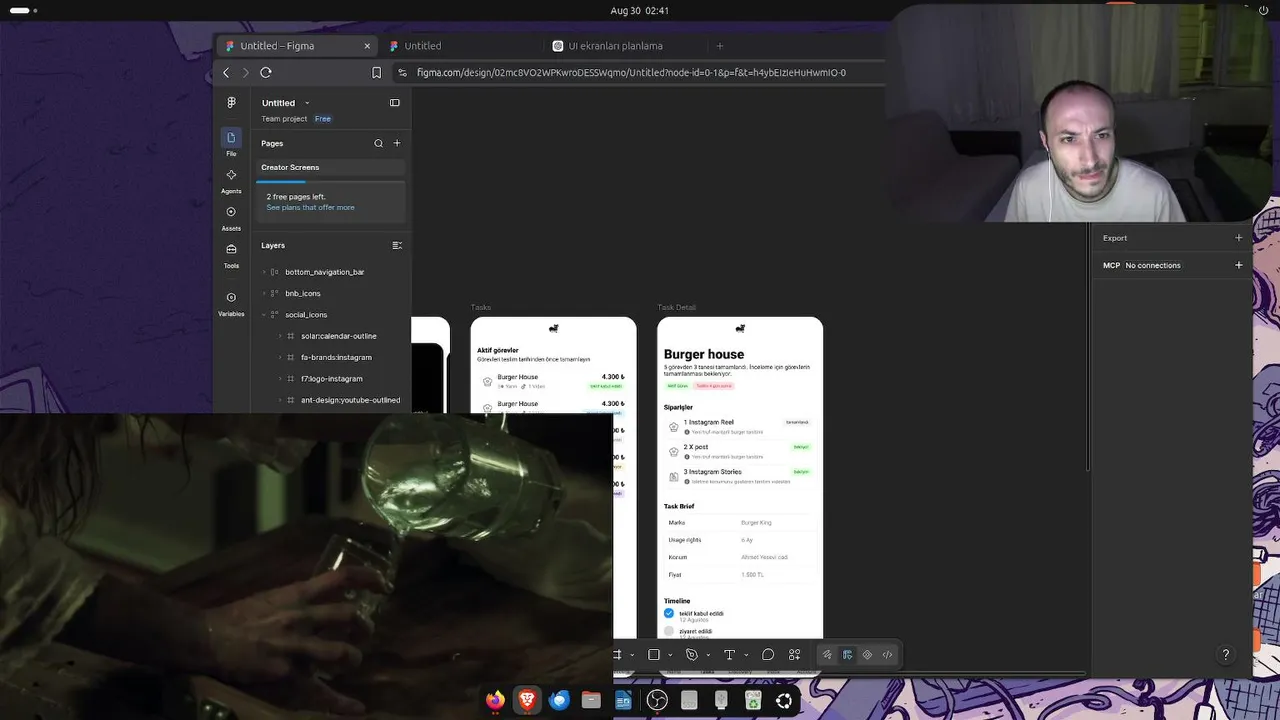Click the Burger house heading on canvas
Image resolution: width=1280 pixels, height=720 pixels.
[704, 354]
